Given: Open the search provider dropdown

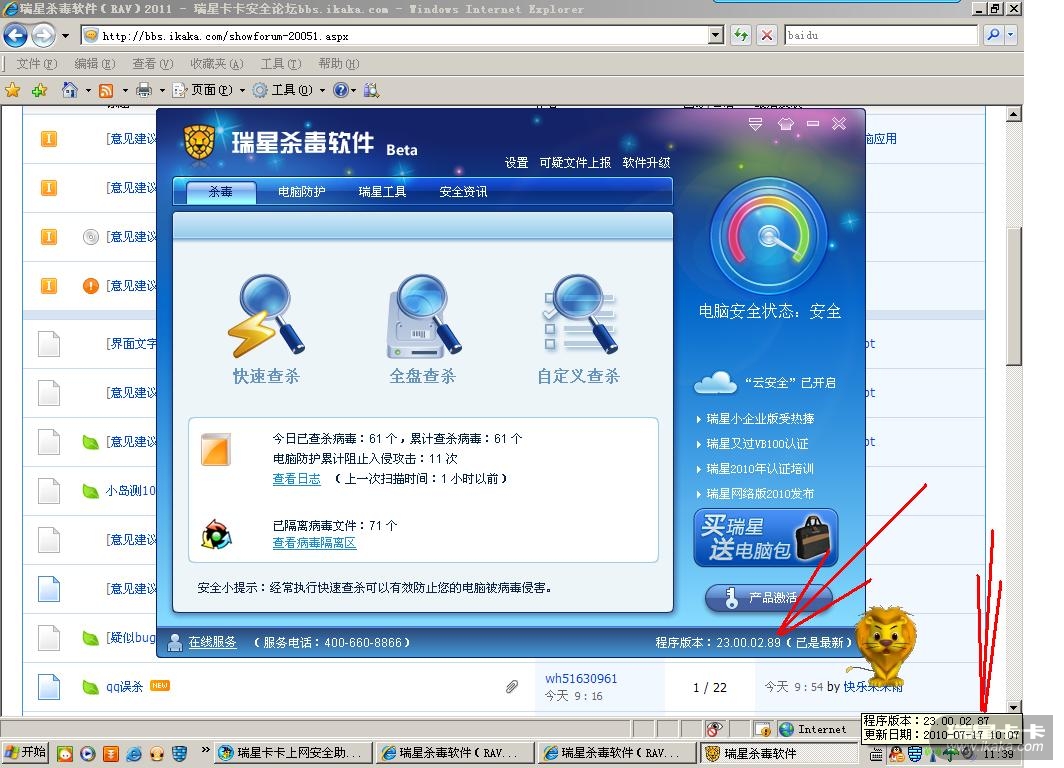Looking at the screenshot, I should (x=1010, y=35).
